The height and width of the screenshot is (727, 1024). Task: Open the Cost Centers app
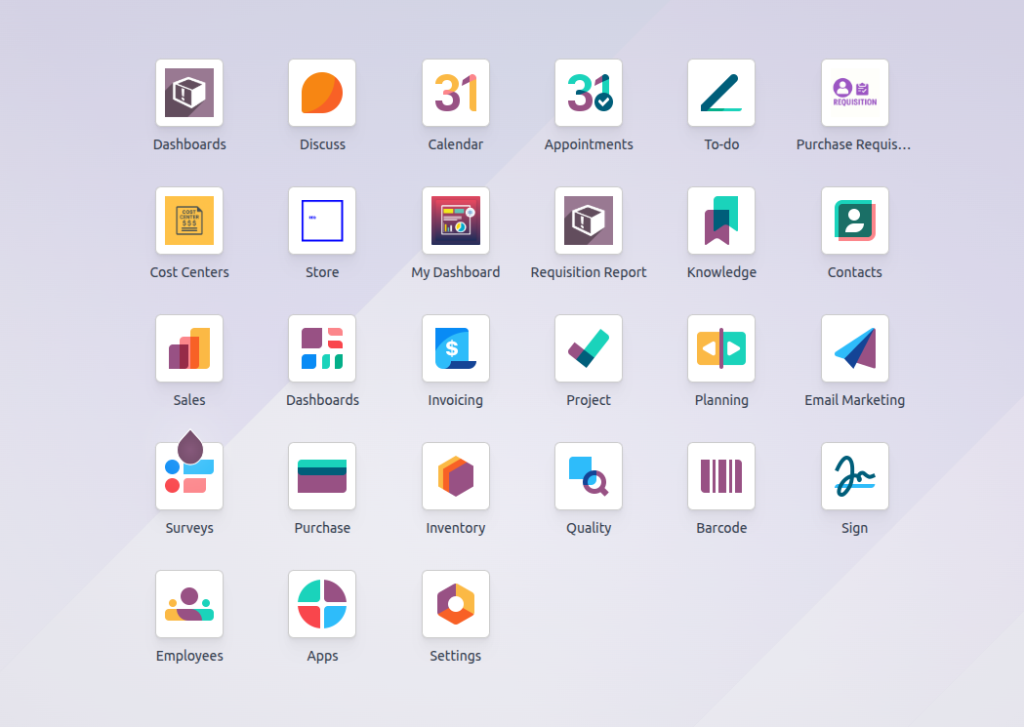pyautogui.click(x=189, y=221)
